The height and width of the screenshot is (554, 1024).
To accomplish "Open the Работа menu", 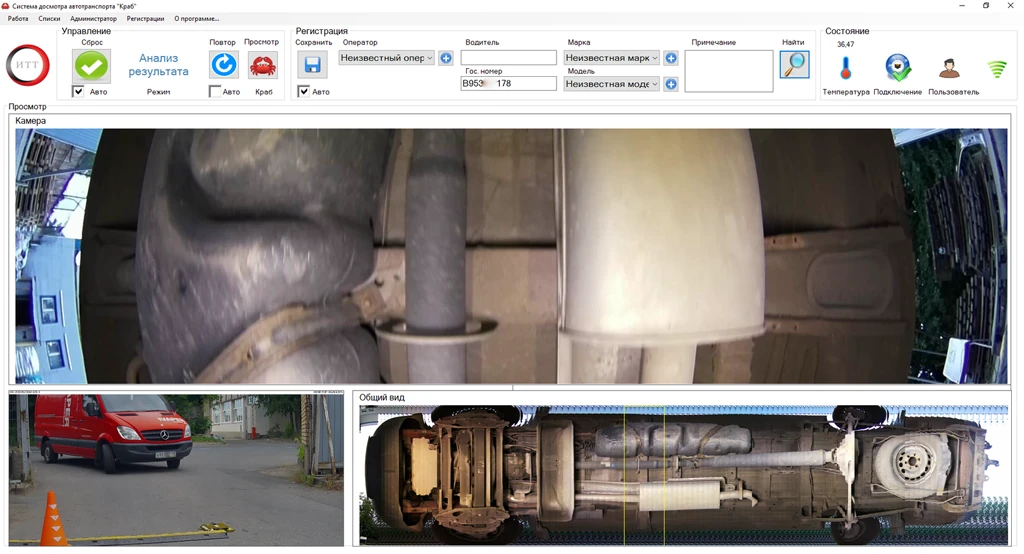I will click(x=18, y=19).
